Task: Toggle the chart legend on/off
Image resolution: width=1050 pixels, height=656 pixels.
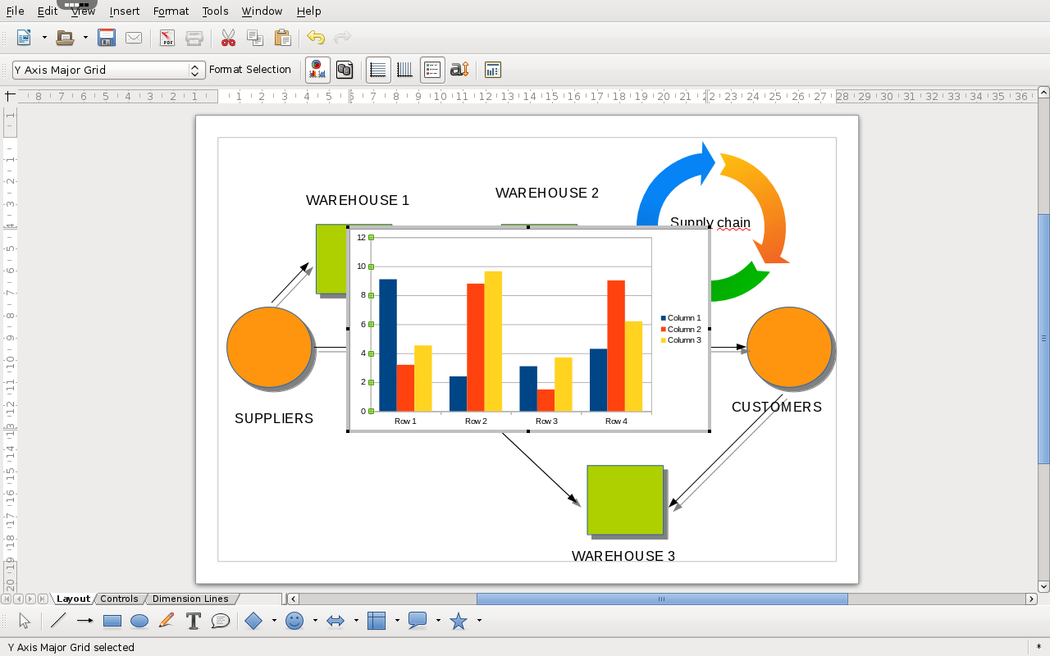Action: point(432,70)
